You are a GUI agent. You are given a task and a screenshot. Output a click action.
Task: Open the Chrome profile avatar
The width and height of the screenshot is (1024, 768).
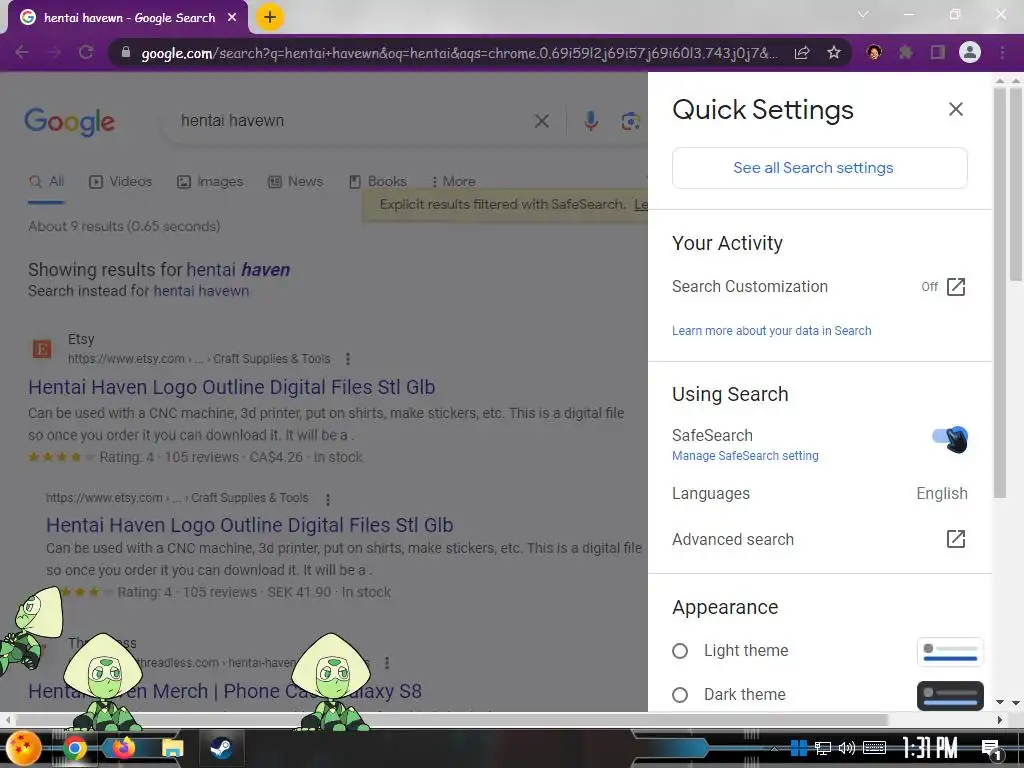coord(970,52)
